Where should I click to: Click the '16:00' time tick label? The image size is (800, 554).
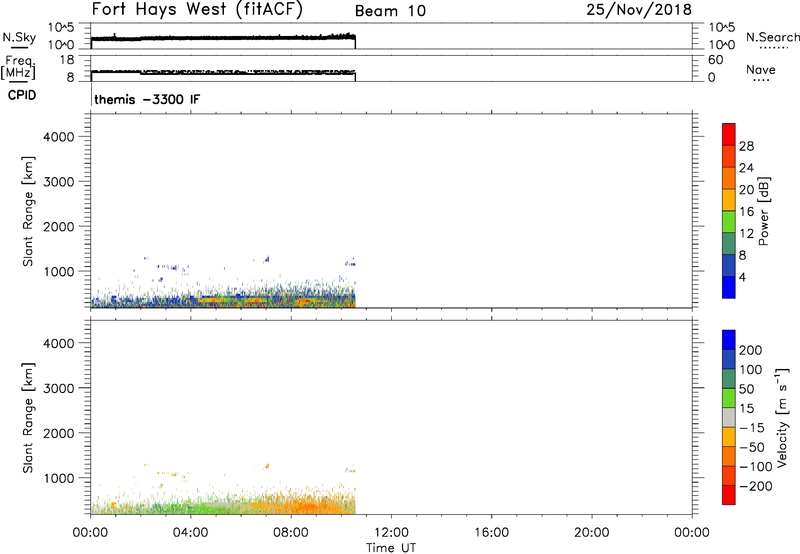(491, 533)
